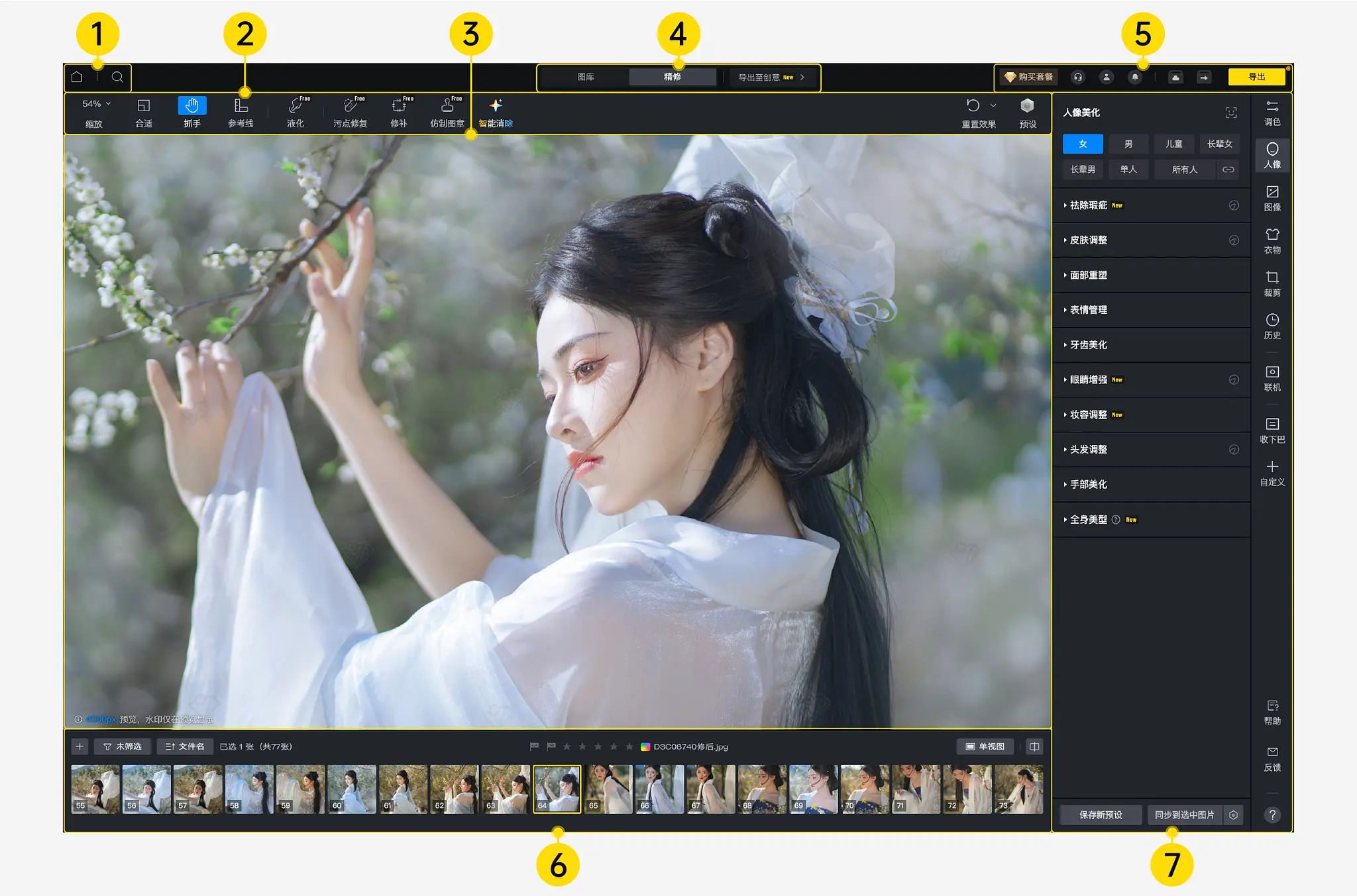
Task: Choose 单人 single person mode
Action: pos(1128,170)
